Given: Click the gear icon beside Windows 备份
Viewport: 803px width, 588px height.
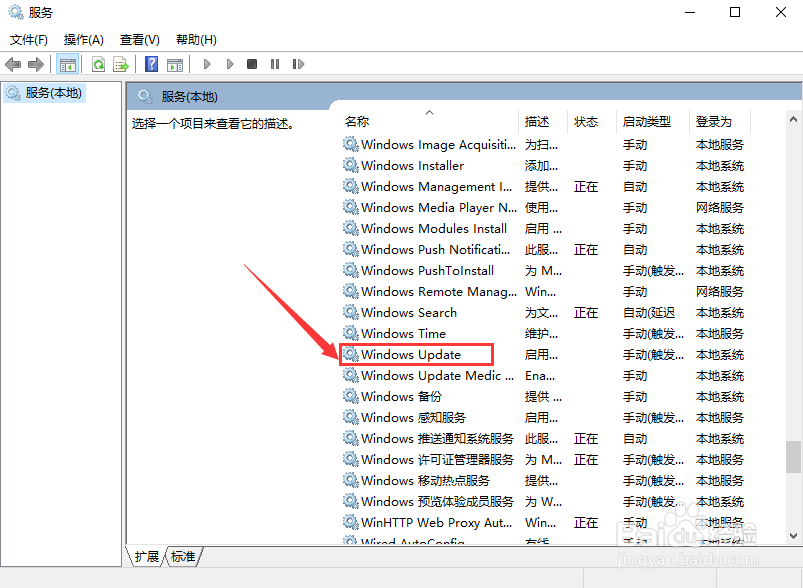Looking at the screenshot, I should (x=351, y=396).
